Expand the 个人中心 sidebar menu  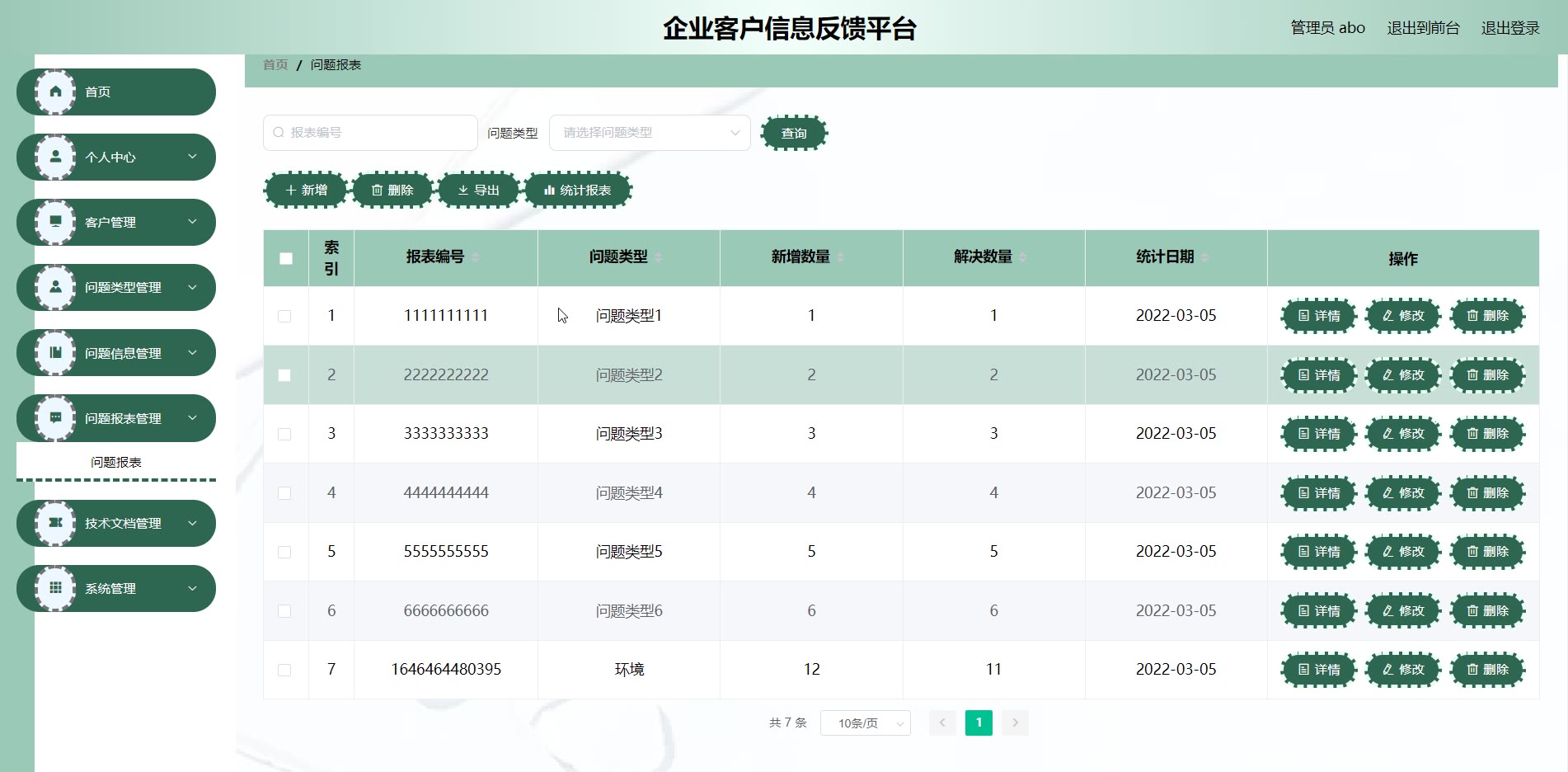(115, 157)
